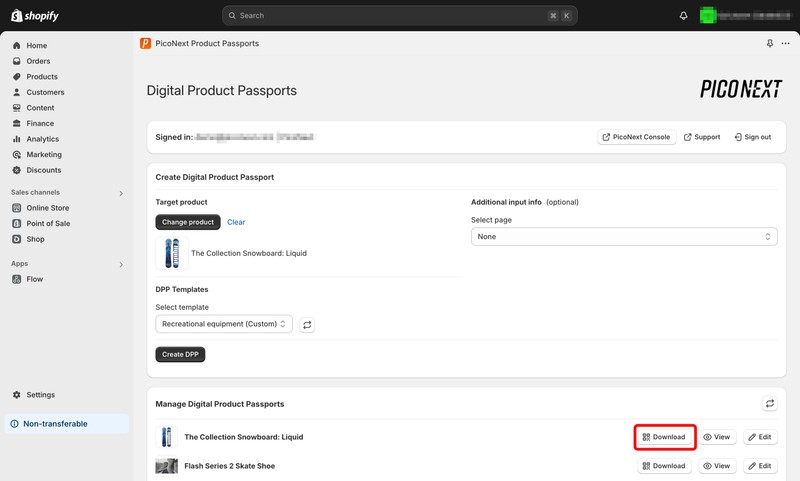Refresh DPP templates list icon
This screenshot has height=481, width=800.
307,325
